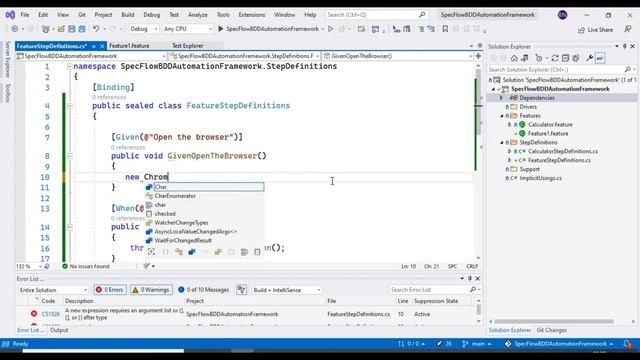The width and height of the screenshot is (640, 360).
Task: Click Show All Files icon in Solution Explorer
Action: tap(576, 58)
